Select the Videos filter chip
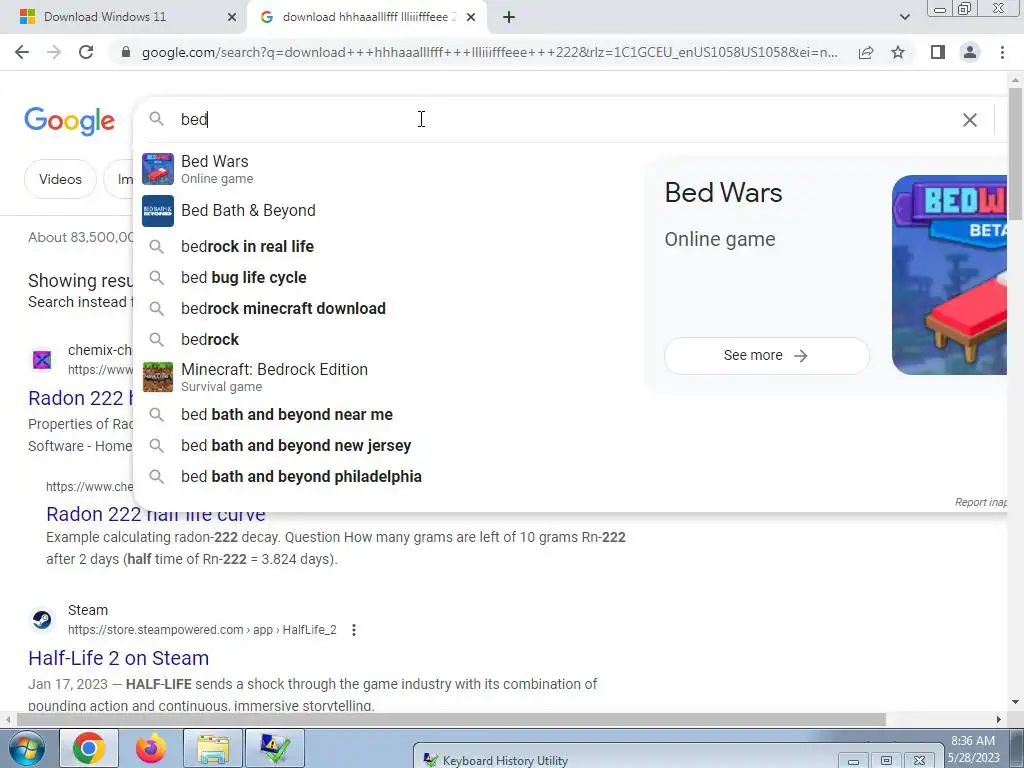The height and width of the screenshot is (768, 1024). (x=60, y=179)
